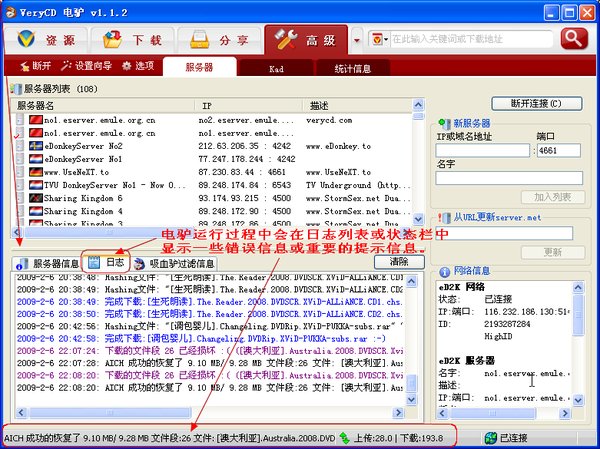The height and width of the screenshot is (449, 600).
Task: Sort the server list by 描述 column
Action: pos(357,106)
